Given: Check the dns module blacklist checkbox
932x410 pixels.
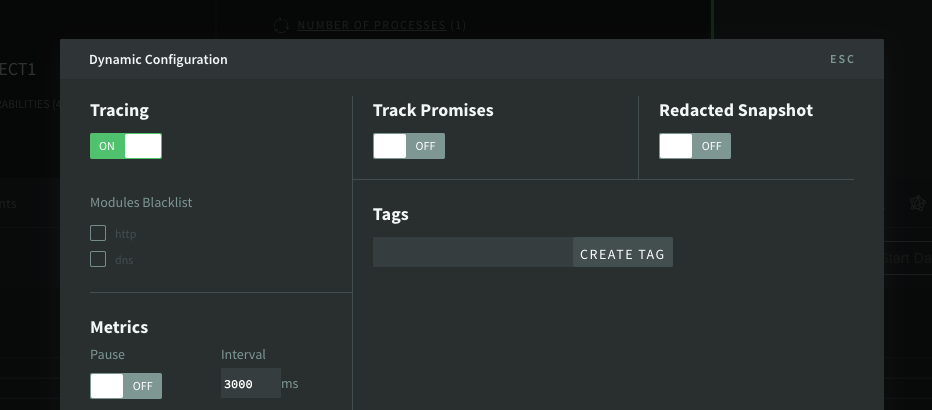Looking at the screenshot, I should coord(98,259).
